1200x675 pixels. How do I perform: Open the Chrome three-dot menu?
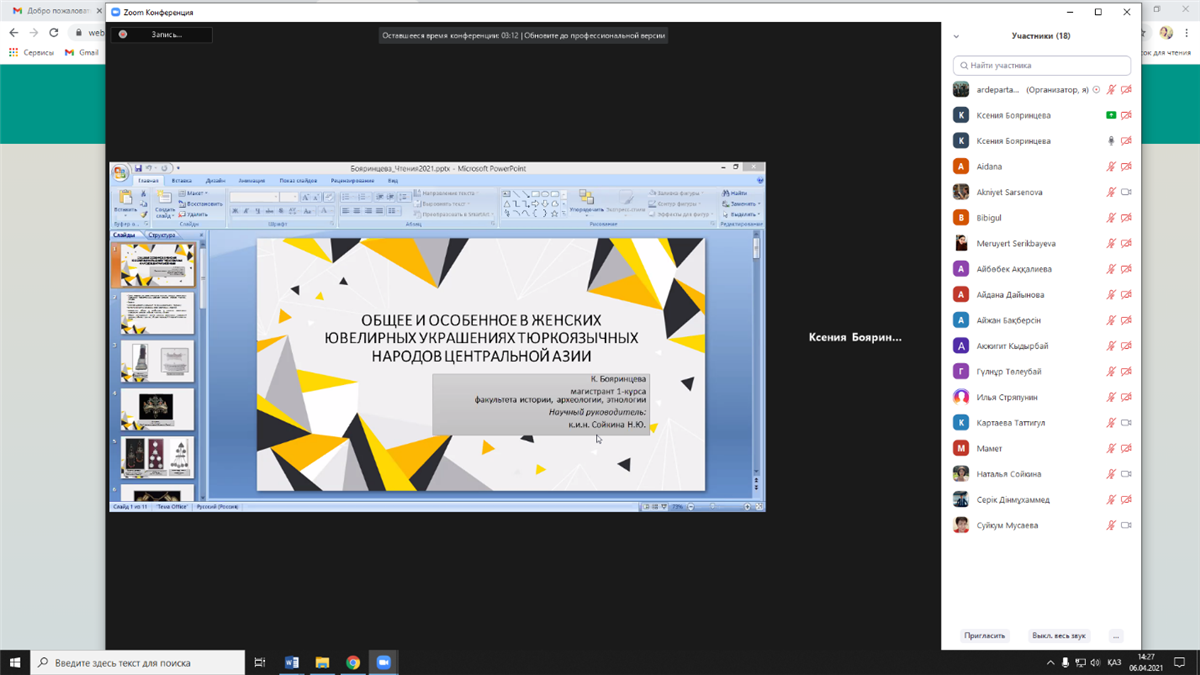[1187, 33]
